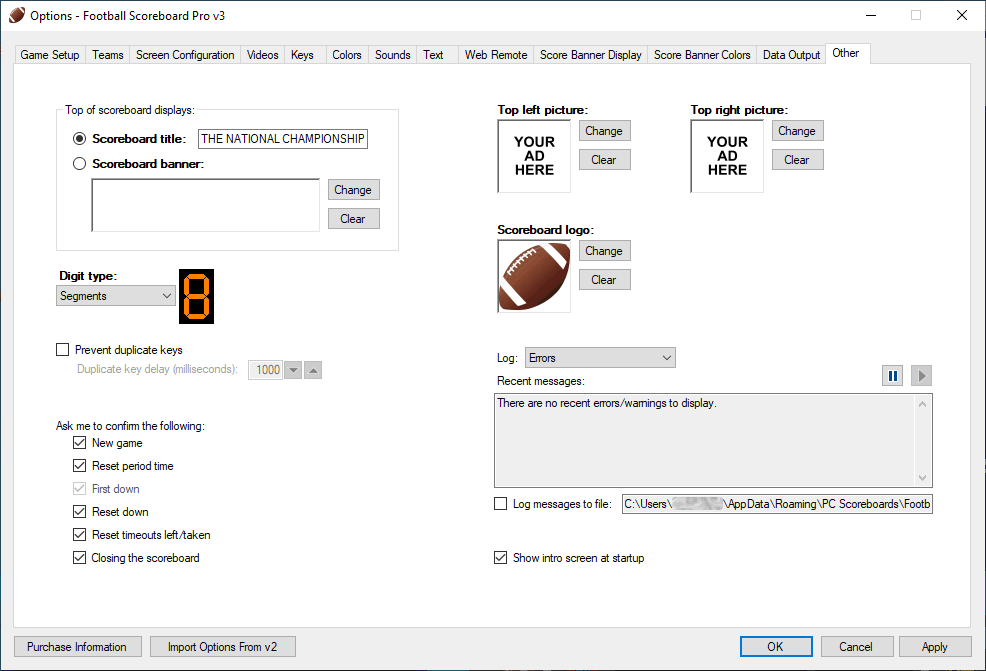Screen dimensions: 986x671
Task: Enable Log messages to file
Action: coord(501,504)
